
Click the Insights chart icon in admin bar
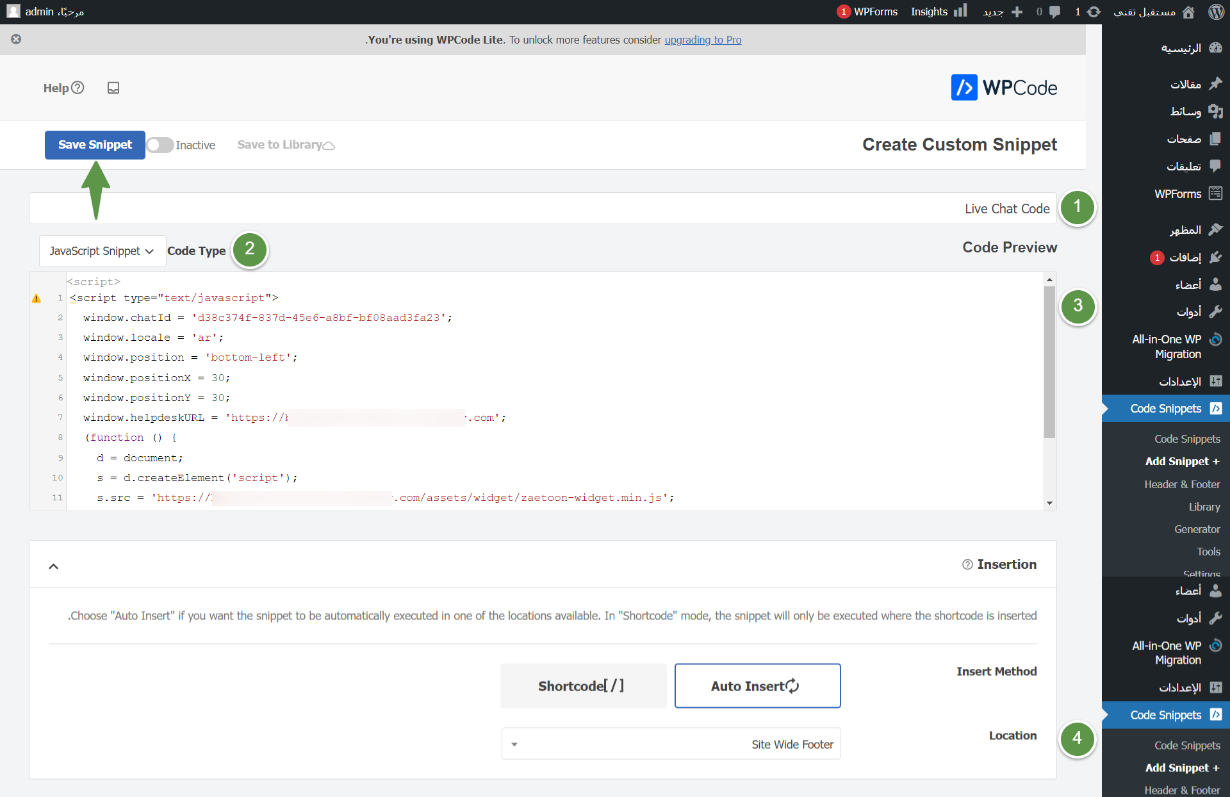coord(960,12)
